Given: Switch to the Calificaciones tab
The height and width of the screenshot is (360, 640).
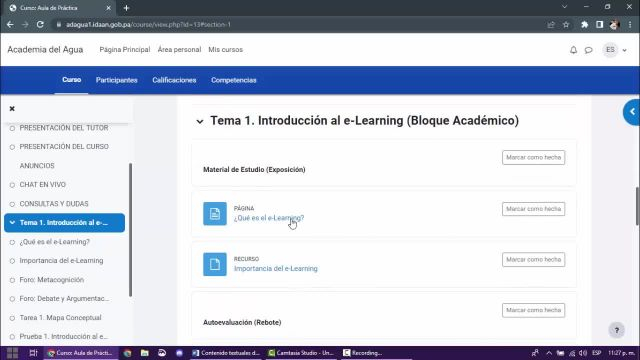Looking at the screenshot, I should [174, 80].
